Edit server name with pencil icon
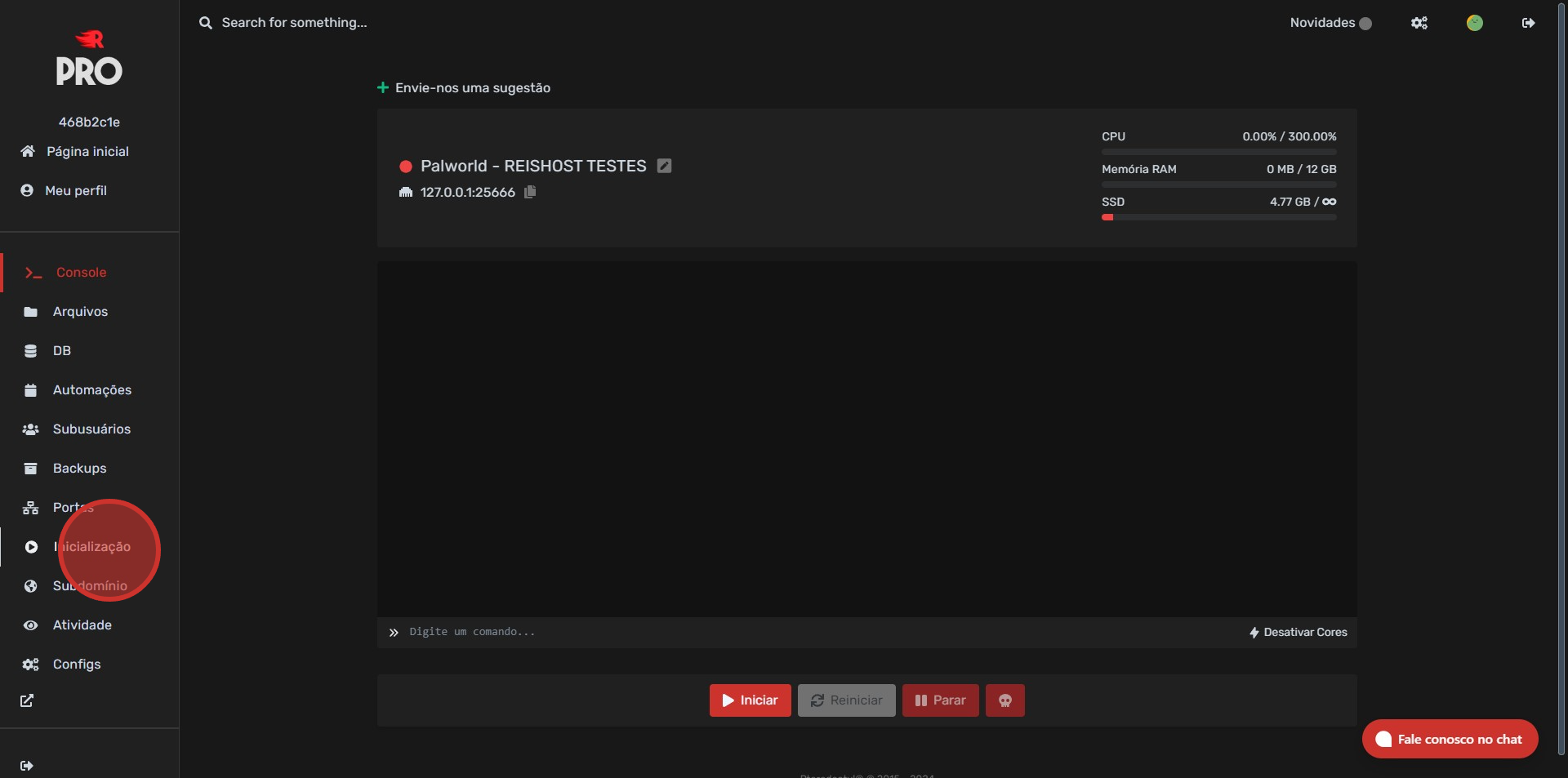 665,166
